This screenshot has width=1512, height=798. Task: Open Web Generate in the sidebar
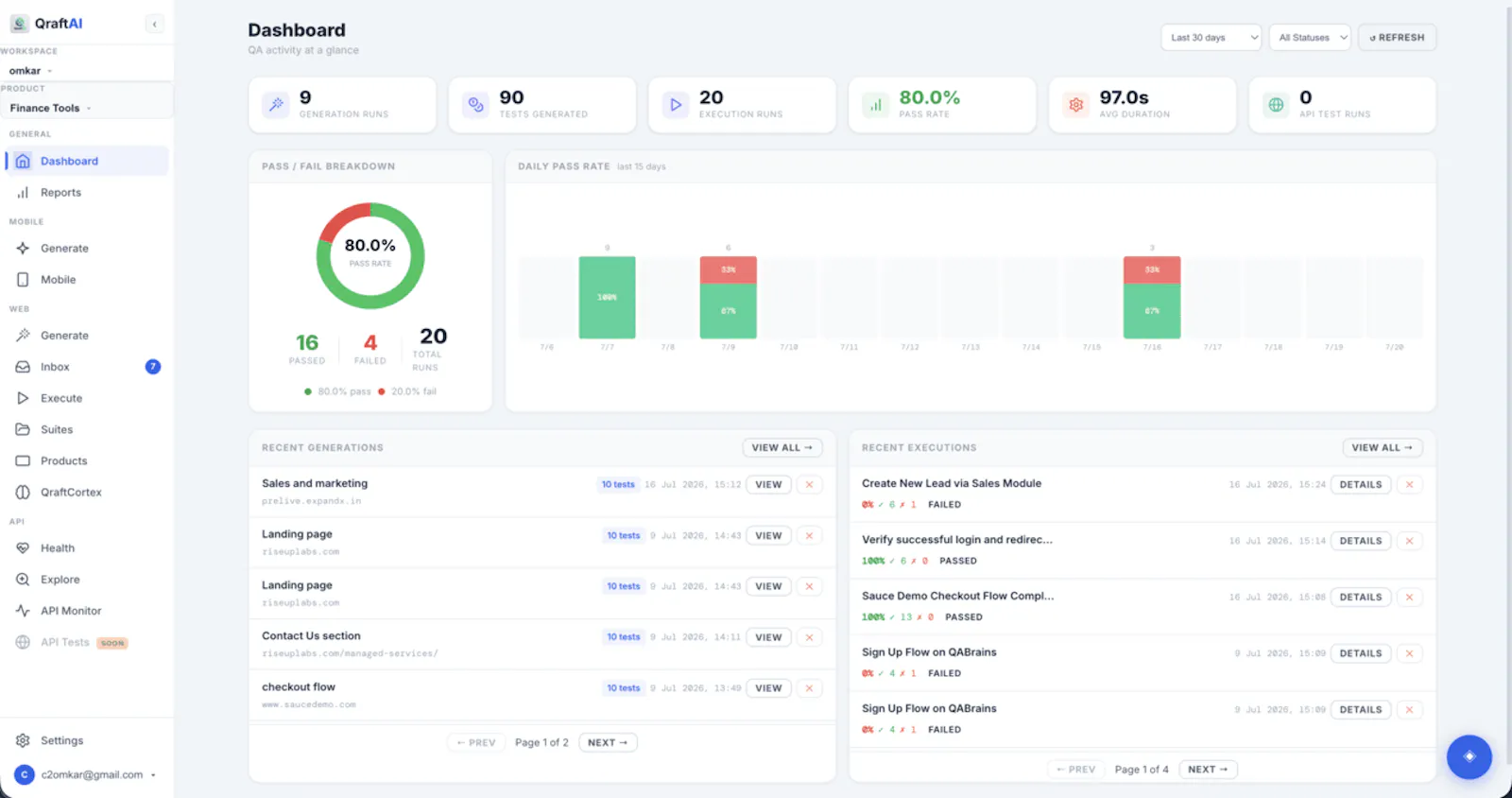(x=87, y=336)
